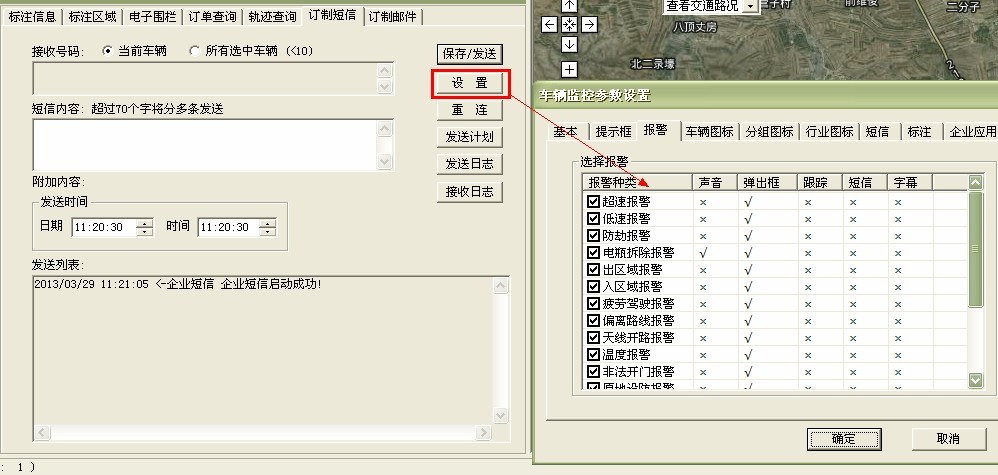Pan the map left with arrow icon
This screenshot has width=998, height=475.
point(549,24)
